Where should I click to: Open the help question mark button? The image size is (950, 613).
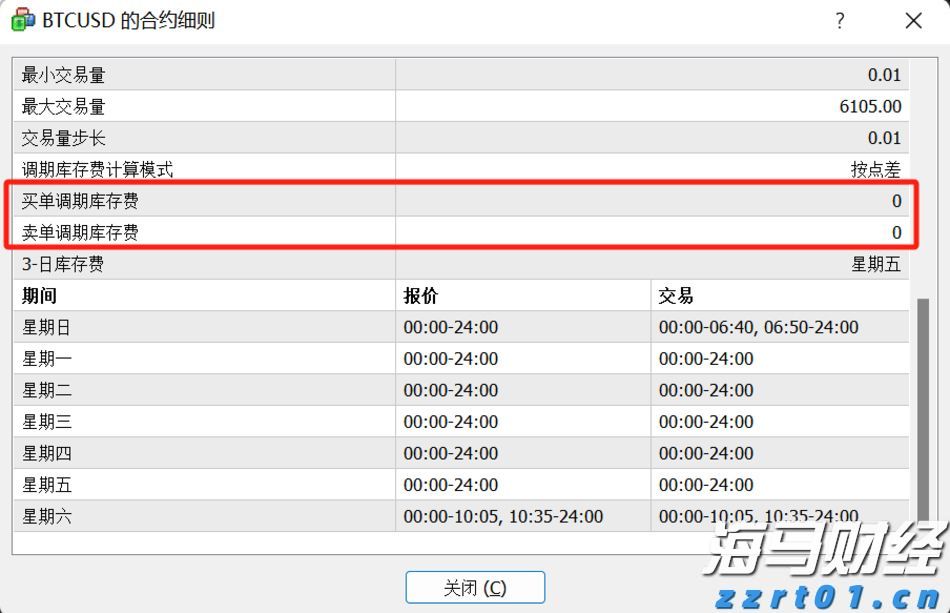(839, 20)
